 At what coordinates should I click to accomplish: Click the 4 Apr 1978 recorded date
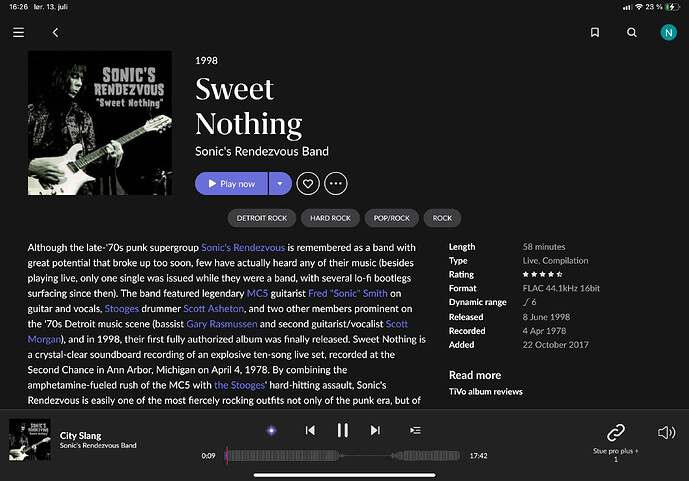[544, 331]
